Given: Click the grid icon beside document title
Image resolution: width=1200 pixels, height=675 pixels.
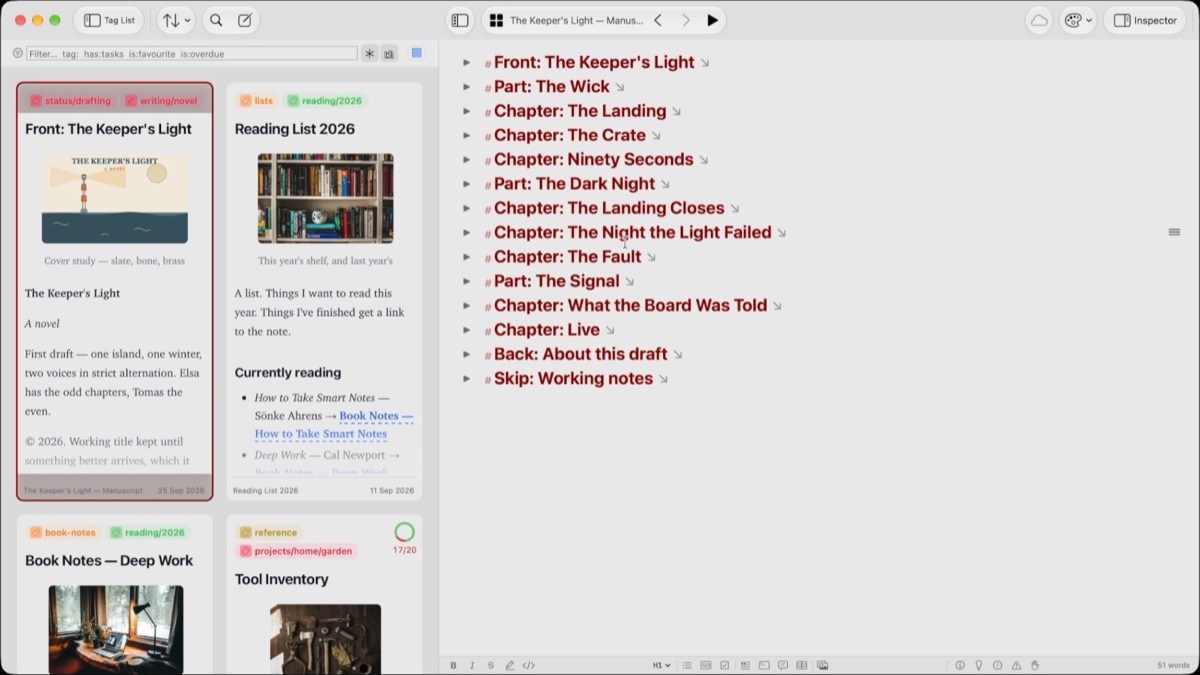Looking at the screenshot, I should 496,20.
